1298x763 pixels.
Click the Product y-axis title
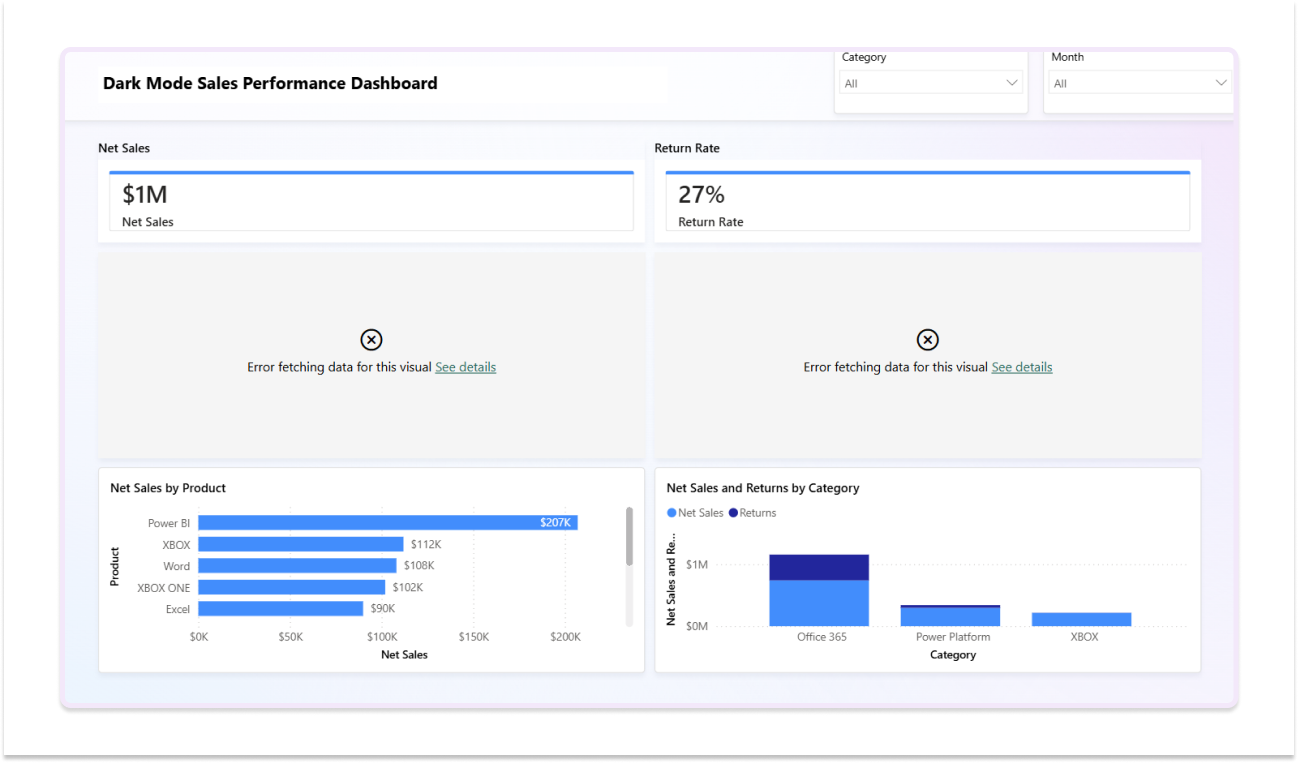pyautogui.click(x=115, y=566)
